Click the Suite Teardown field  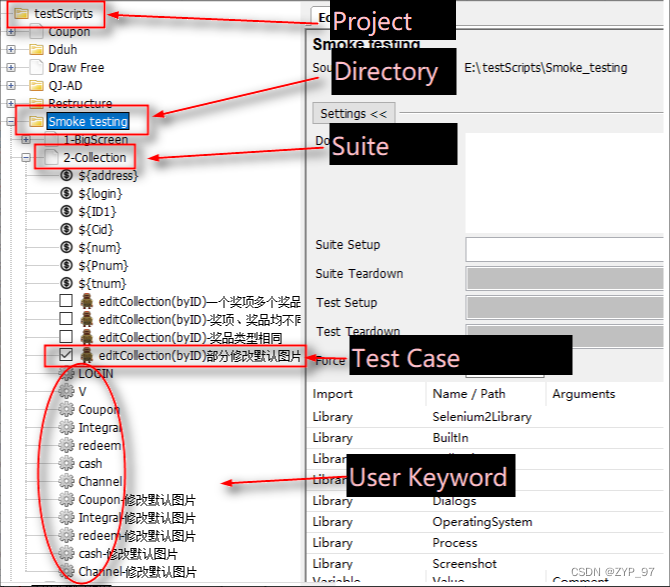564,279
